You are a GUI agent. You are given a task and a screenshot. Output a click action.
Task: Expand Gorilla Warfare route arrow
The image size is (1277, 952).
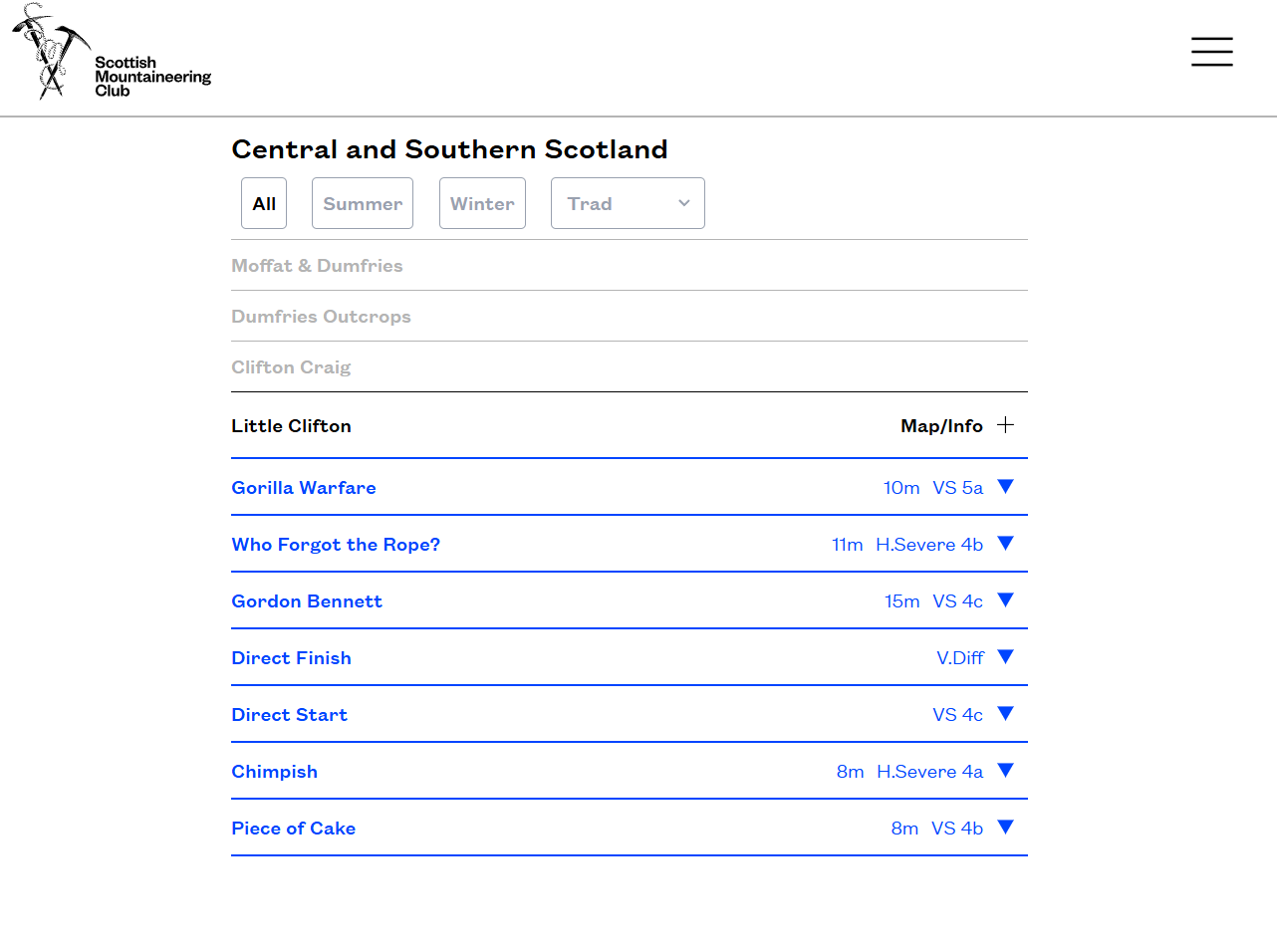1005,487
